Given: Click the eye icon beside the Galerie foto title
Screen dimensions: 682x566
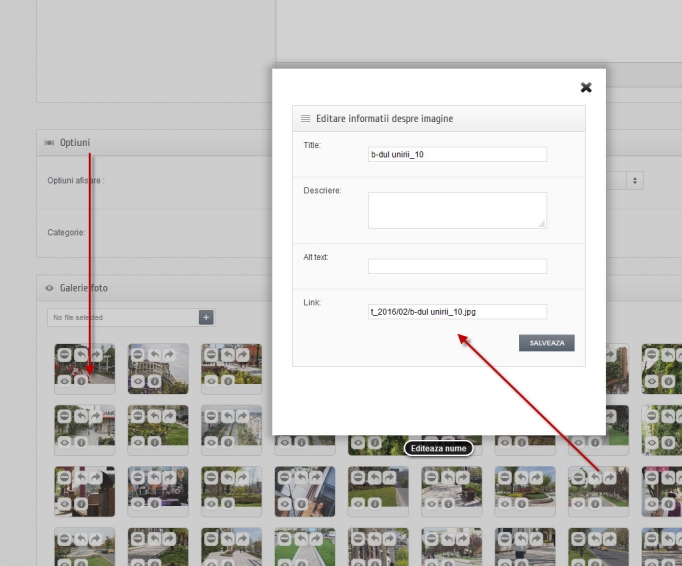Looking at the screenshot, I should (49, 288).
